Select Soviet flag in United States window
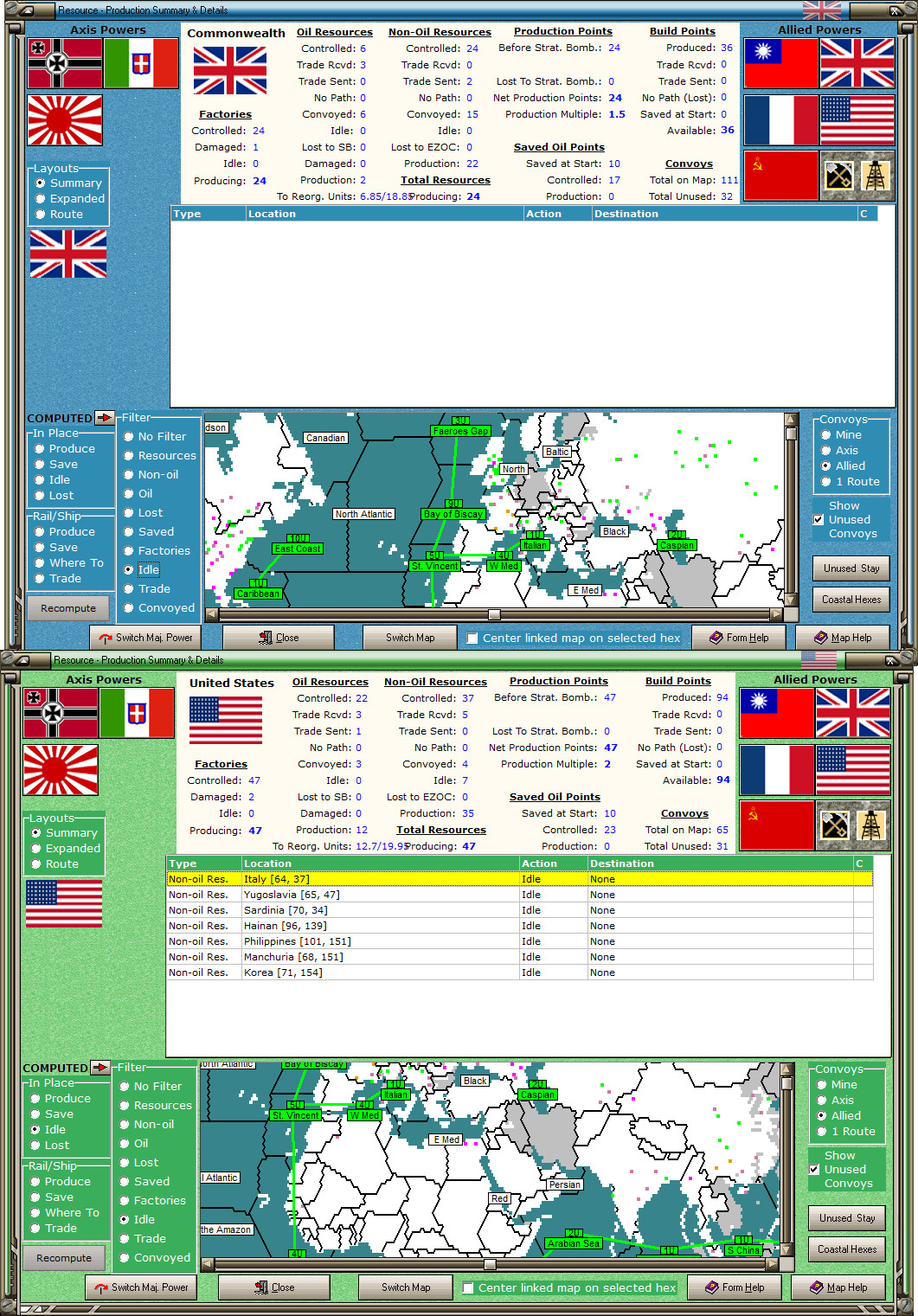Viewport: 918px width, 1316px height. 776,825
